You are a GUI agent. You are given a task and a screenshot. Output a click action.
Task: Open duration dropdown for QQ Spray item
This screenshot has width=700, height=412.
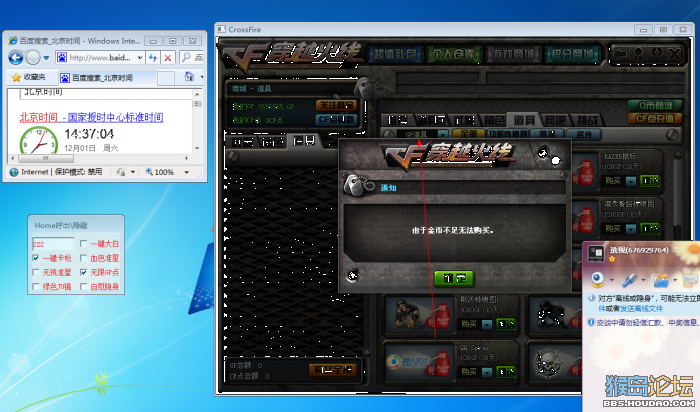[487, 371]
